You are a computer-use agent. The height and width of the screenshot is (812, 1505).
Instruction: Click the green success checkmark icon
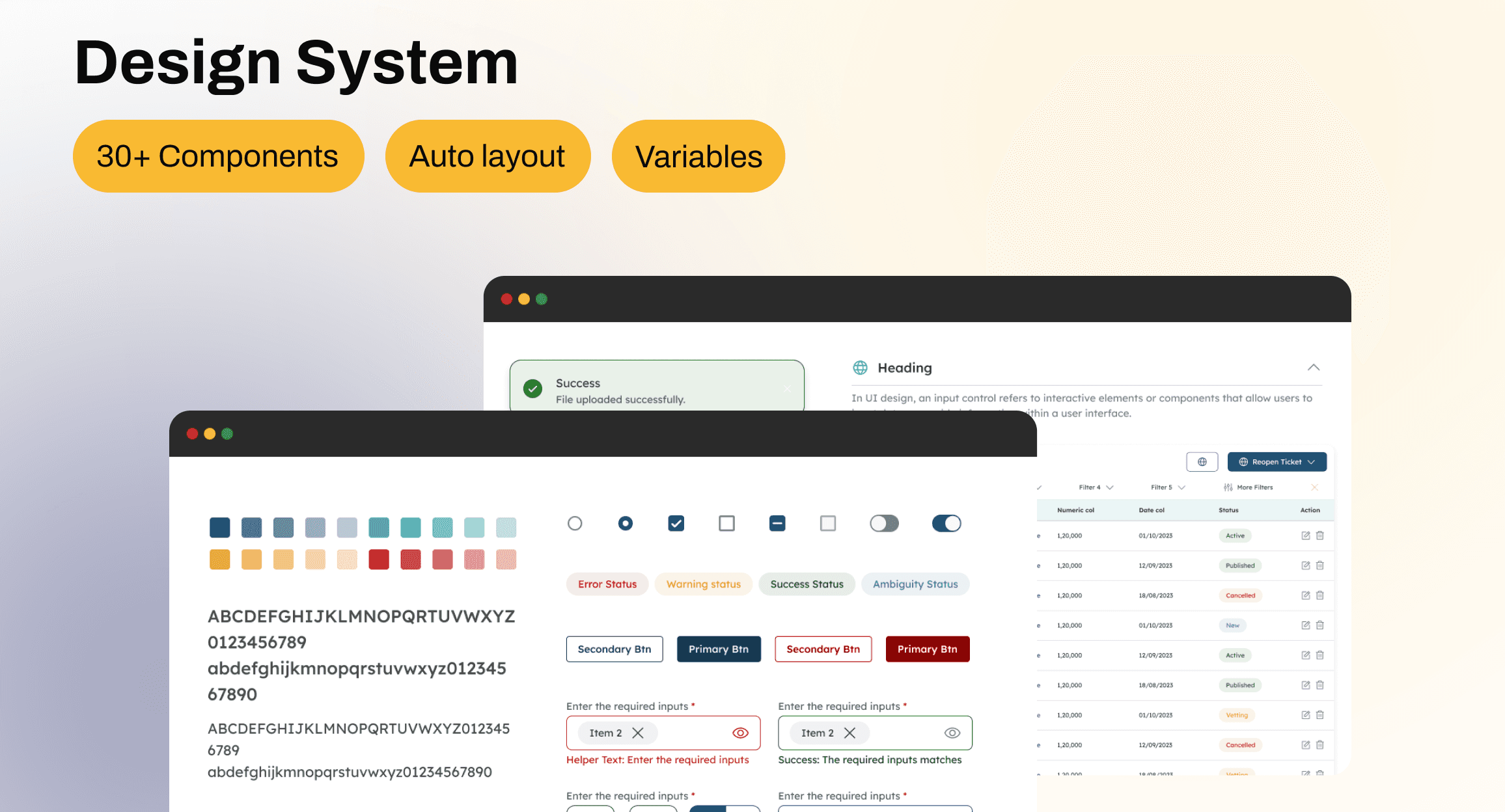tap(532, 389)
